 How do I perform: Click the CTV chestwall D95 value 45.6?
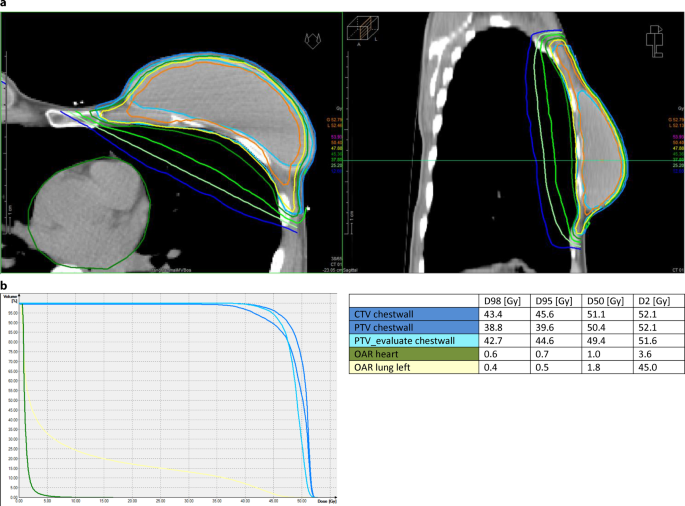coord(545,314)
